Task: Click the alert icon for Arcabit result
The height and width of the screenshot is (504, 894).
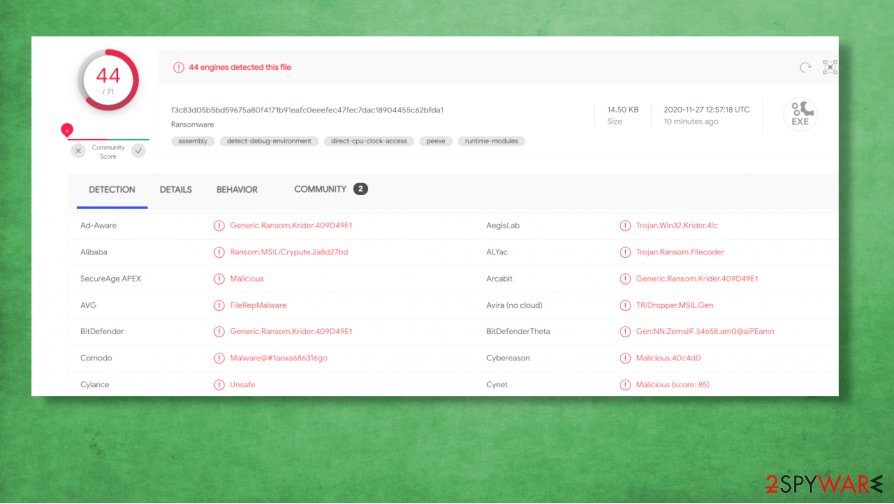Action: pos(625,279)
